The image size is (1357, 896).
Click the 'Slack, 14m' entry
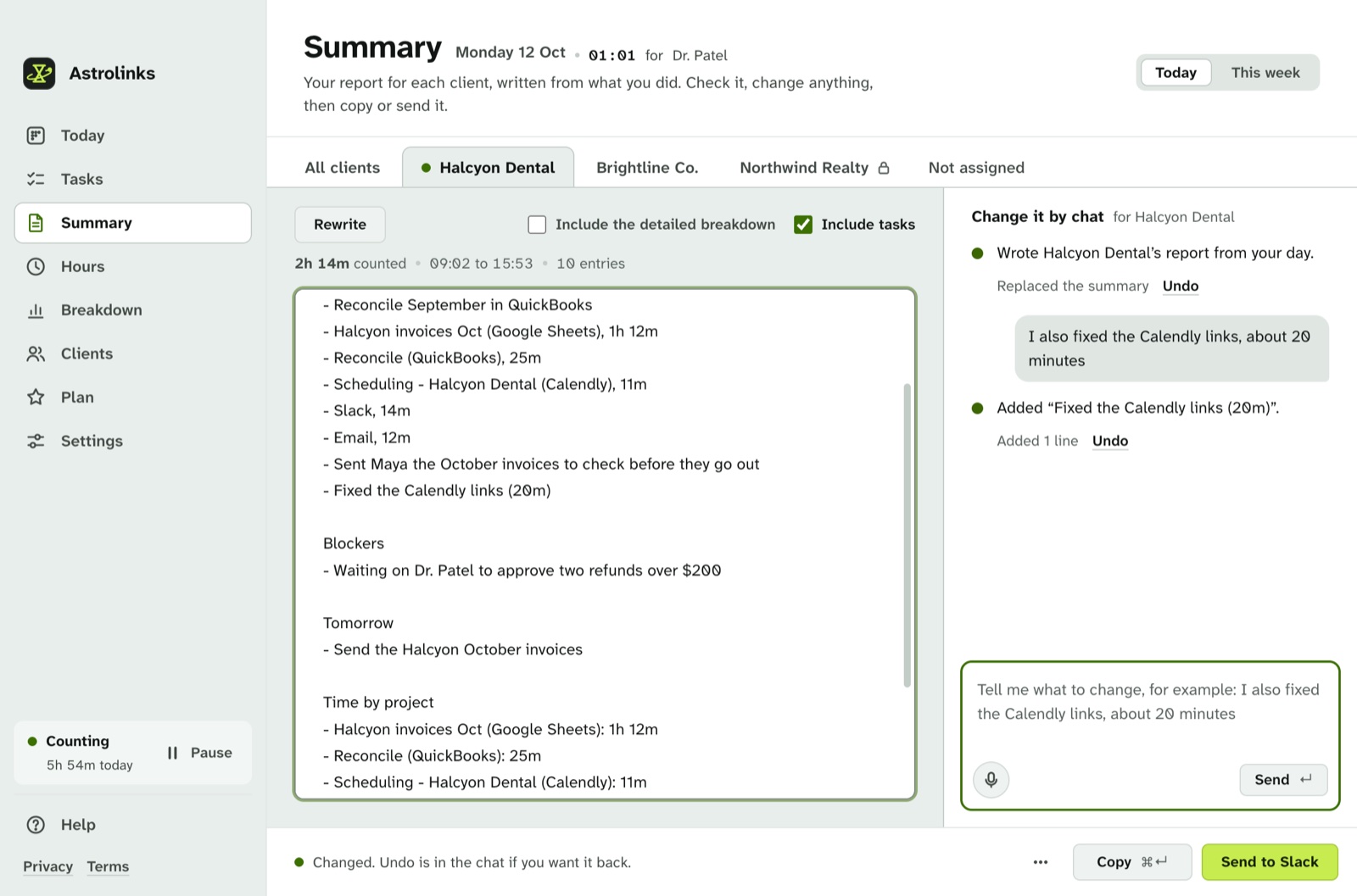pos(366,411)
